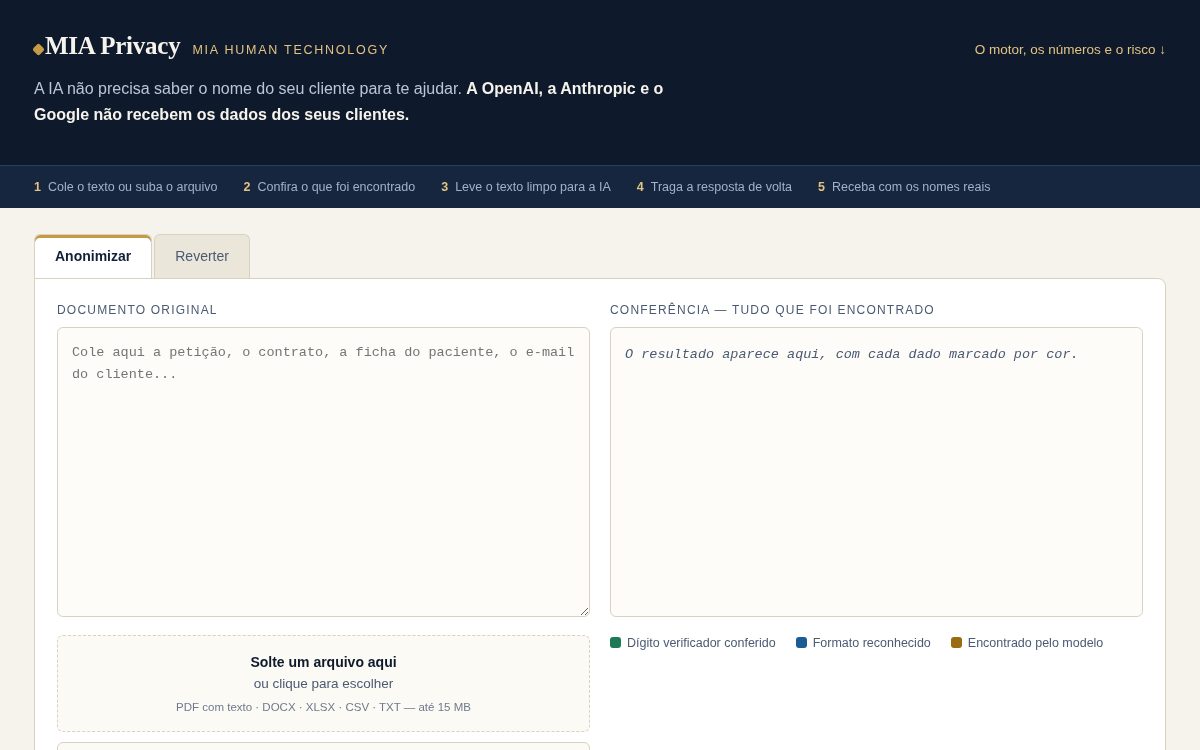Screen dimensions: 1200x750
Task: Grab the text area resize handle corner
Action: tap(584, 611)
